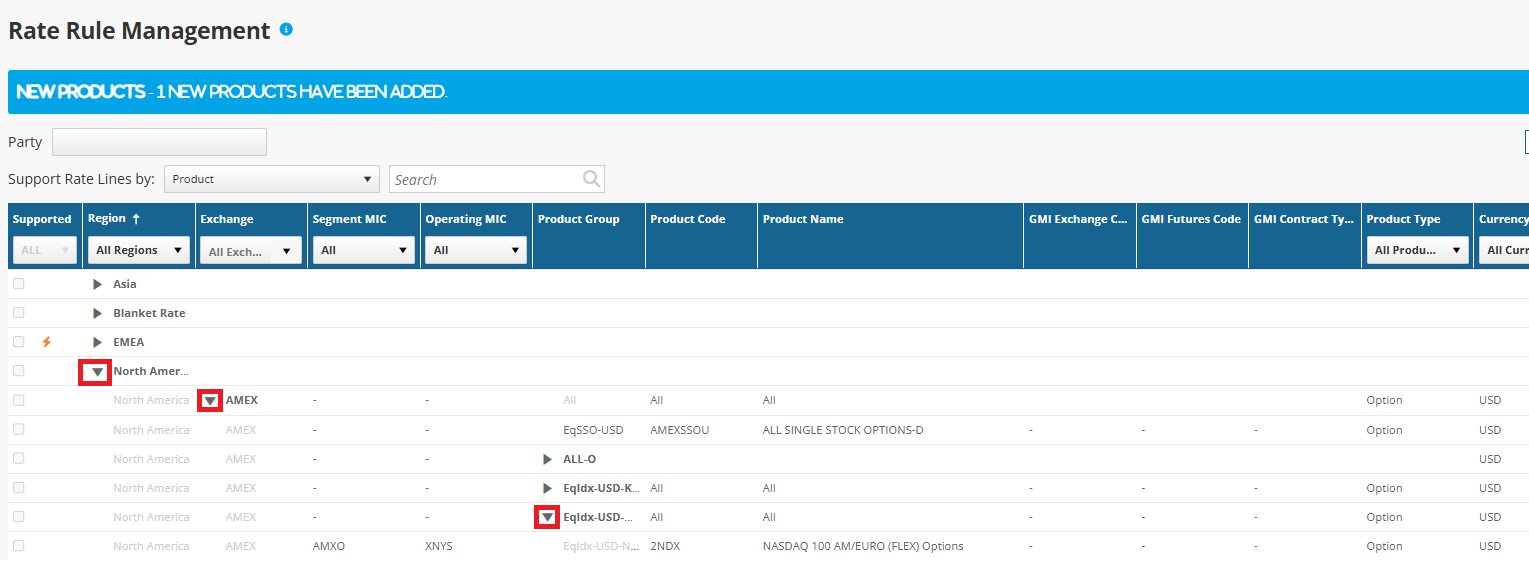Open the Supported ALL filter dropdown
The image size is (1529, 576).
coord(44,250)
